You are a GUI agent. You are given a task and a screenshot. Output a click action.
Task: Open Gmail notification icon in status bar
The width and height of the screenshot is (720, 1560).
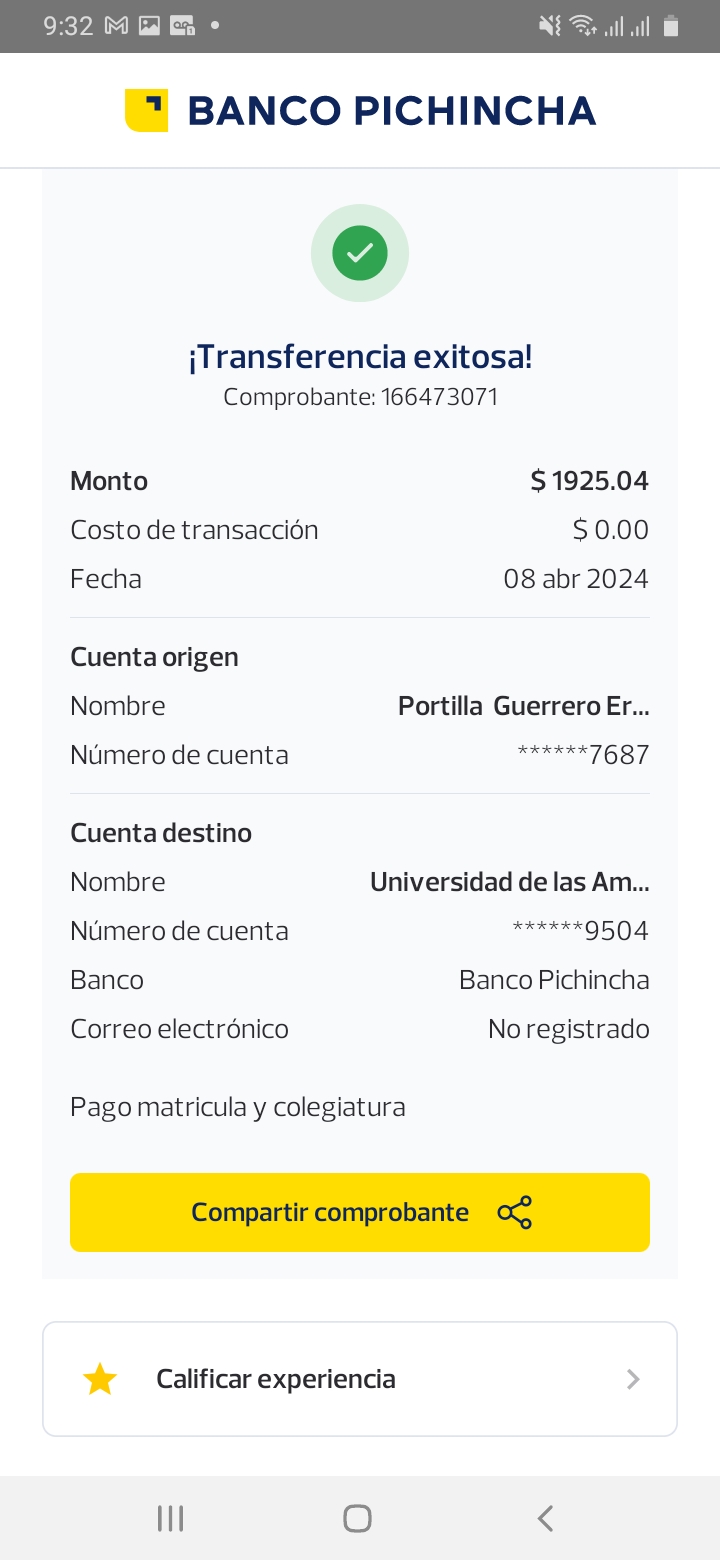116,26
